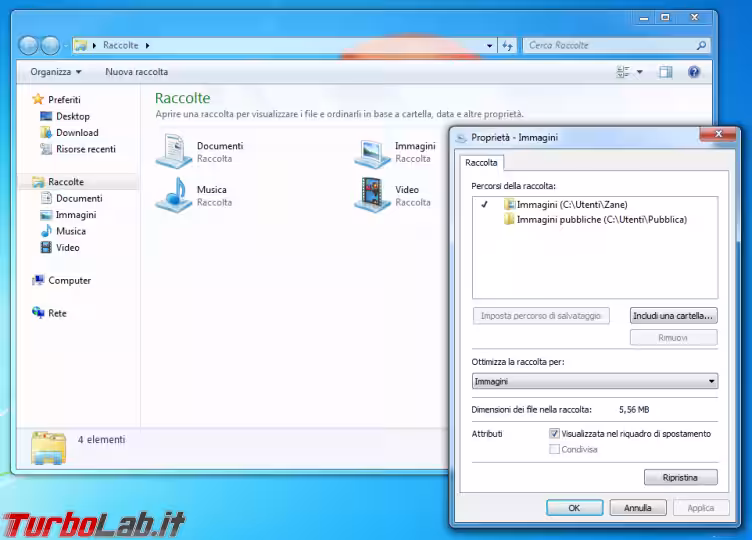752x540 pixels.
Task: Select the Raccolta tab in Proprietà dialog
Action: [x=481, y=163]
